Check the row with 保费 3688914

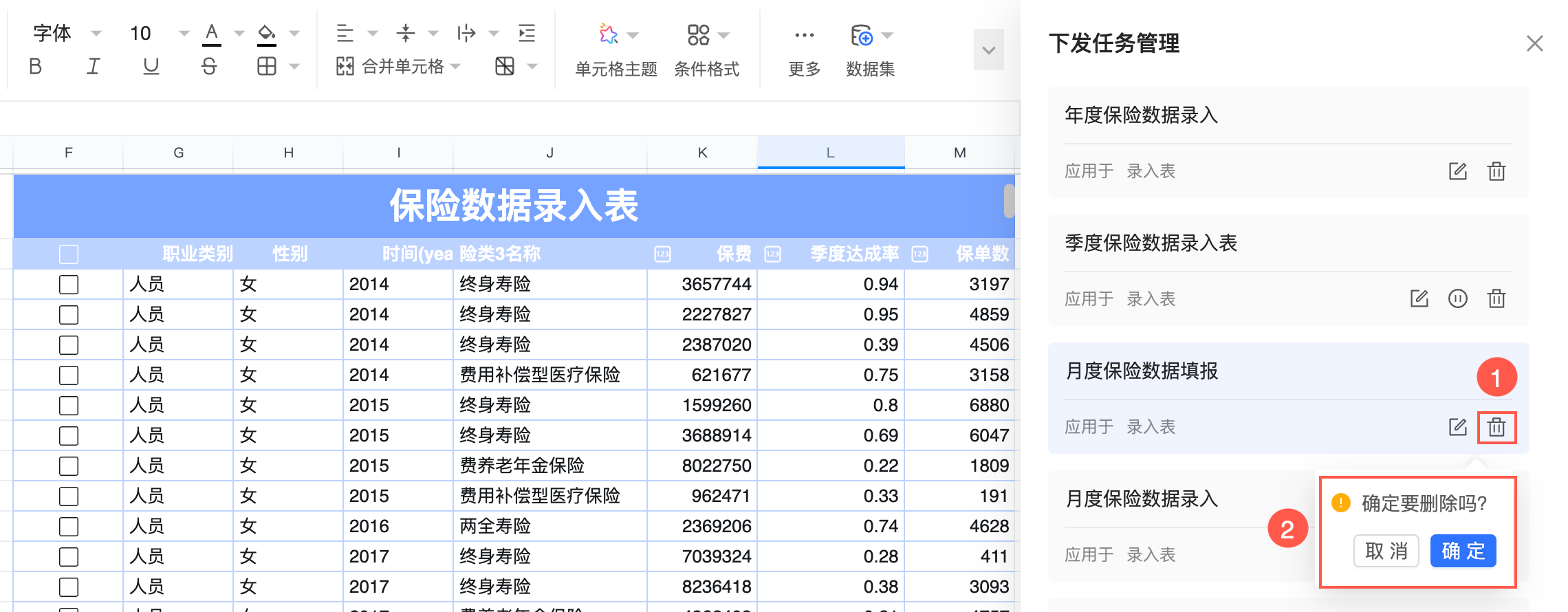tap(69, 436)
